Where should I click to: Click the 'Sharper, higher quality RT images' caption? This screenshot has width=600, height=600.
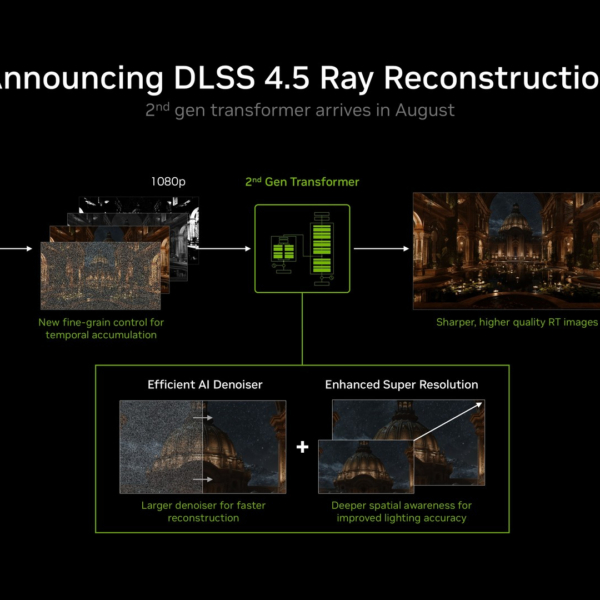[517, 322]
